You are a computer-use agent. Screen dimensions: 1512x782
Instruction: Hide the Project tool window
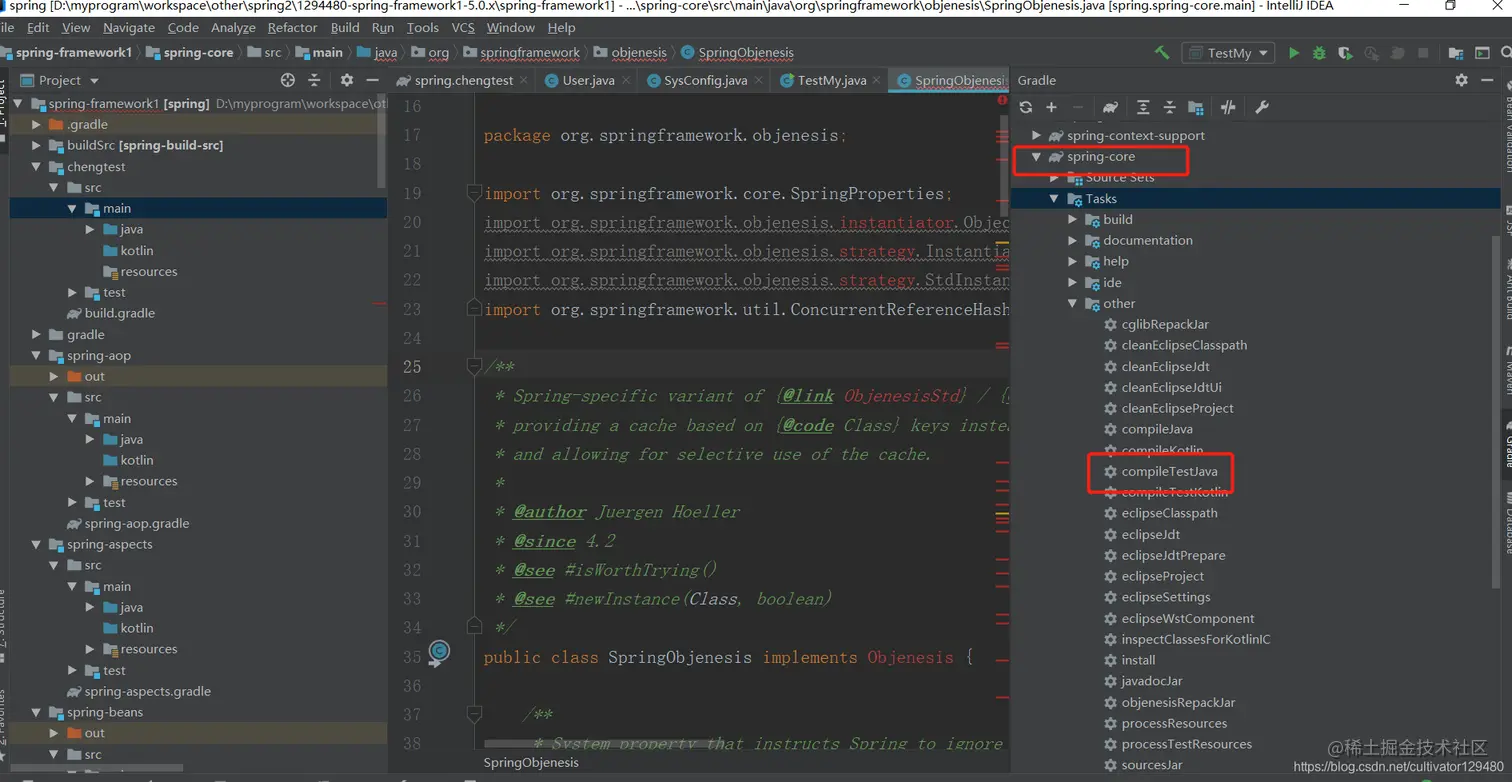(x=372, y=80)
